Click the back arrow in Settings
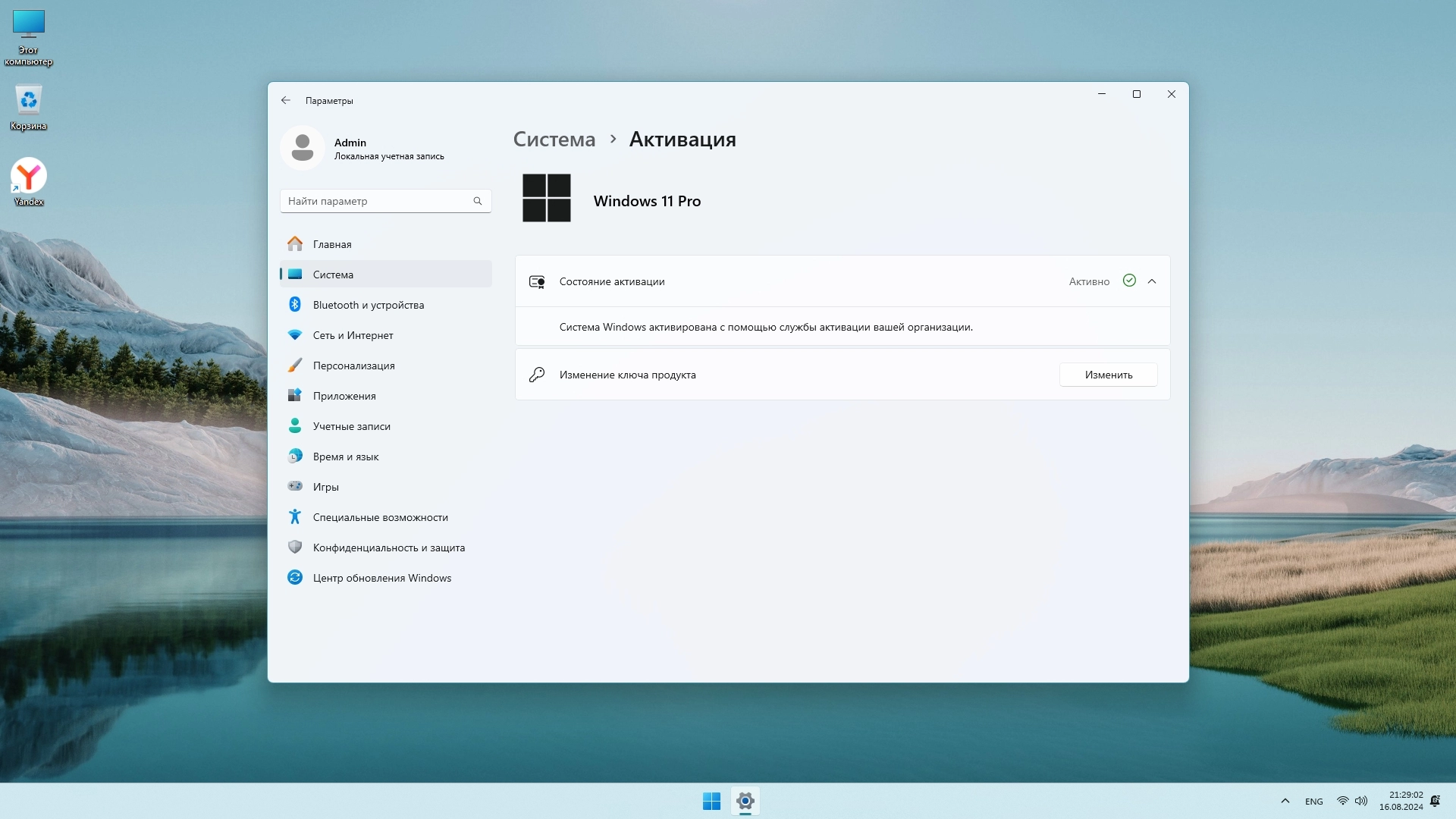 point(286,100)
